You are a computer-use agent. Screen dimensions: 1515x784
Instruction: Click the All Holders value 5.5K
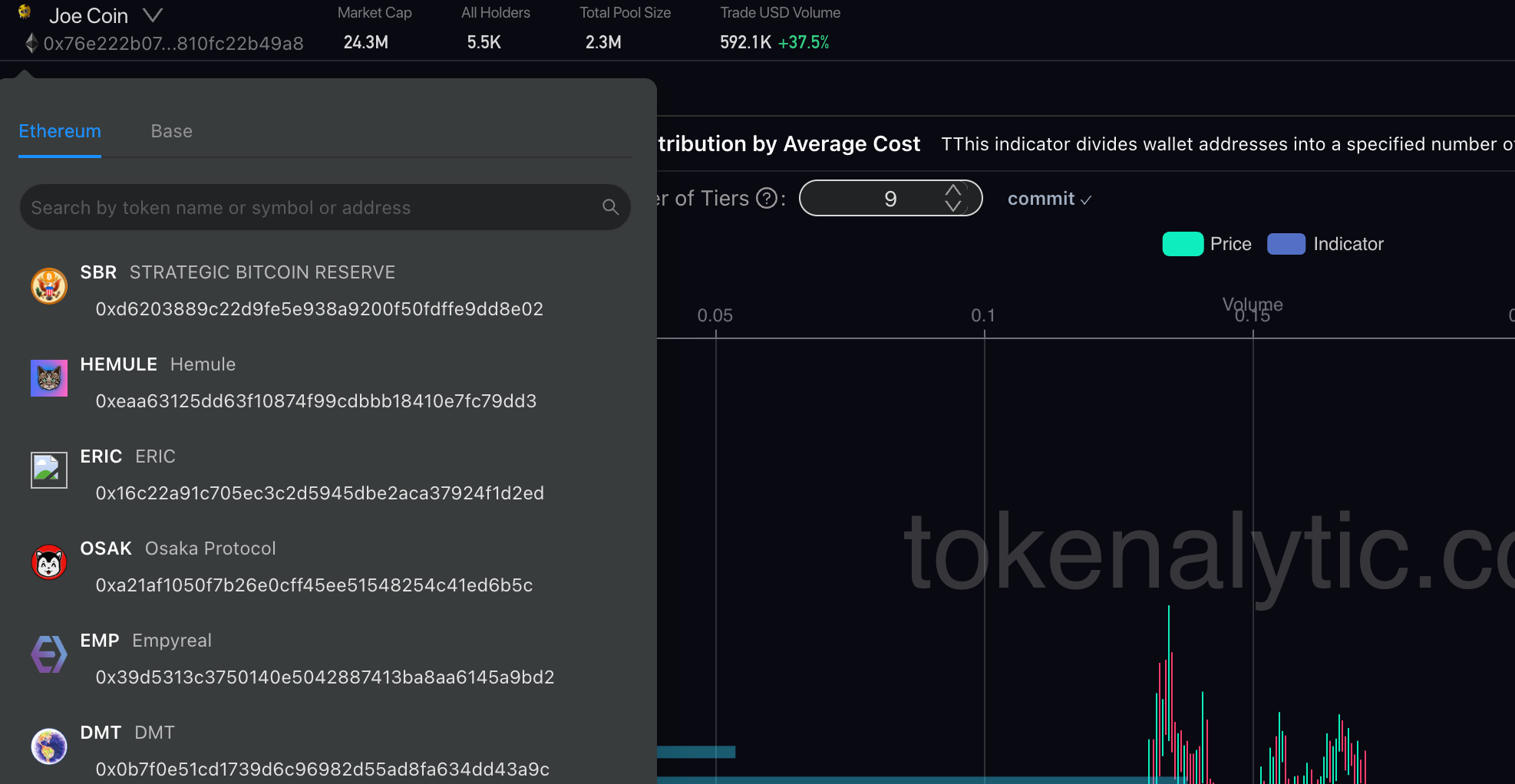point(484,42)
